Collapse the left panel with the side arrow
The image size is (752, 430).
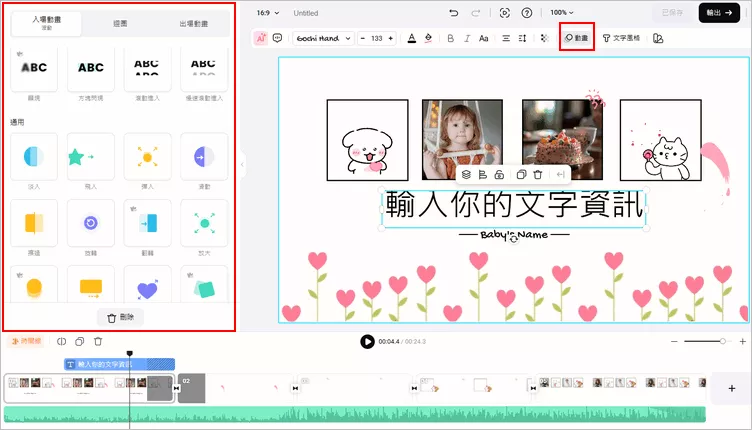point(242,164)
